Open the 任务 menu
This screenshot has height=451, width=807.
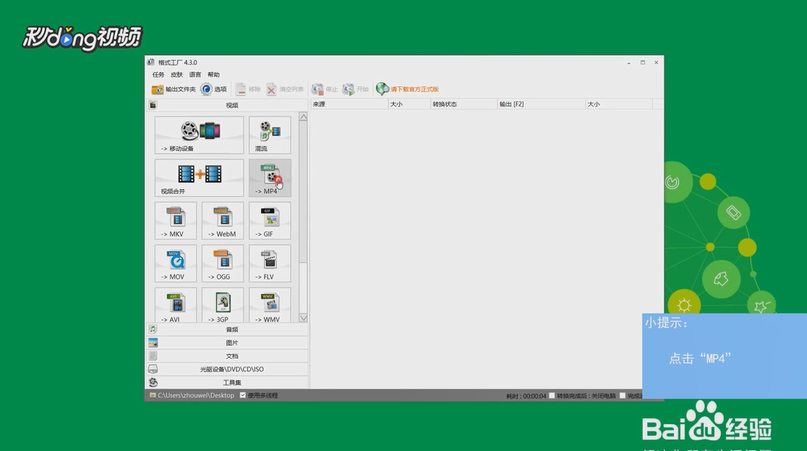[x=158, y=75]
